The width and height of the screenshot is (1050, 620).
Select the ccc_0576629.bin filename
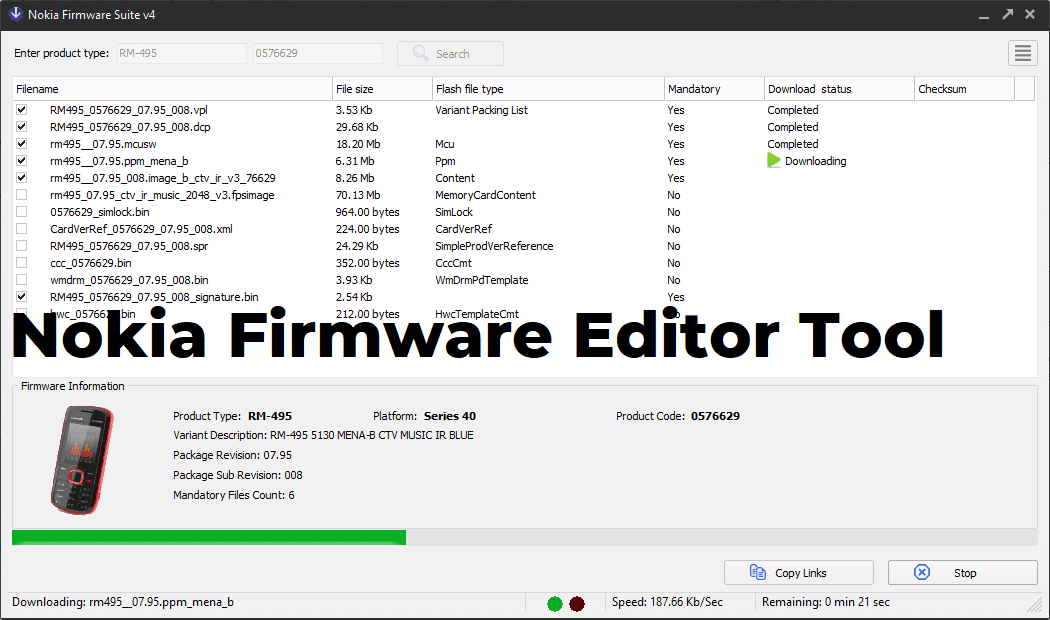pyautogui.click(x=90, y=263)
